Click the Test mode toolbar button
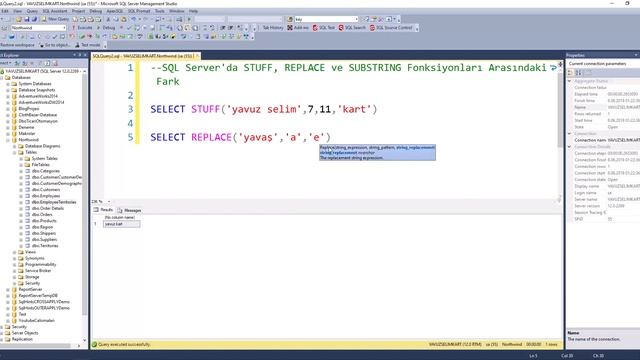 point(88,45)
